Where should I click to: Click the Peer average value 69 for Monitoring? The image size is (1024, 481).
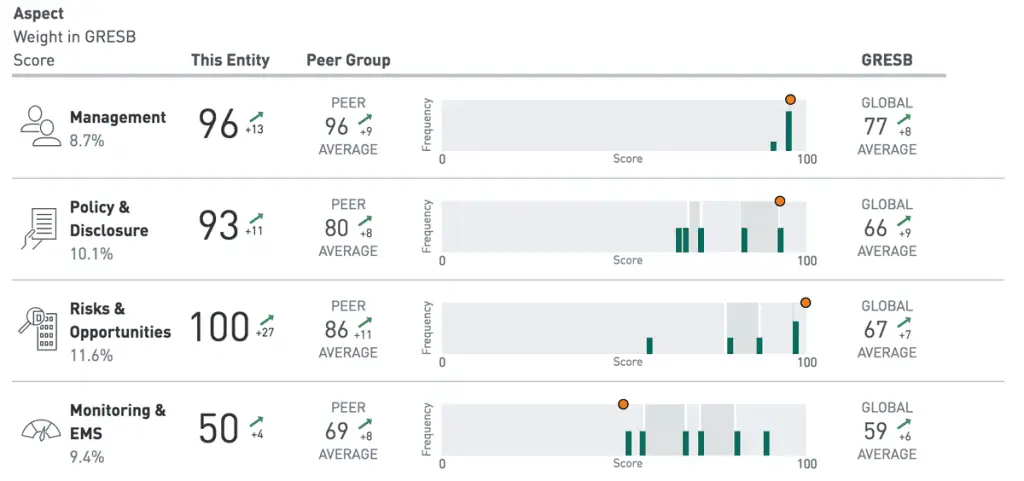tap(336, 431)
